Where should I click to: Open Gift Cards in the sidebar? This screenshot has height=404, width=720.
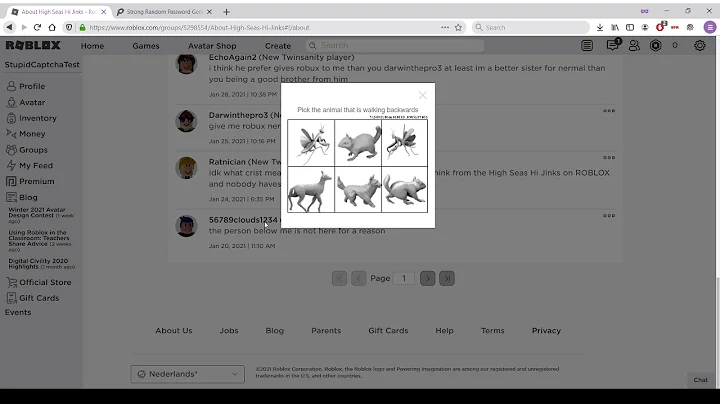(33, 298)
